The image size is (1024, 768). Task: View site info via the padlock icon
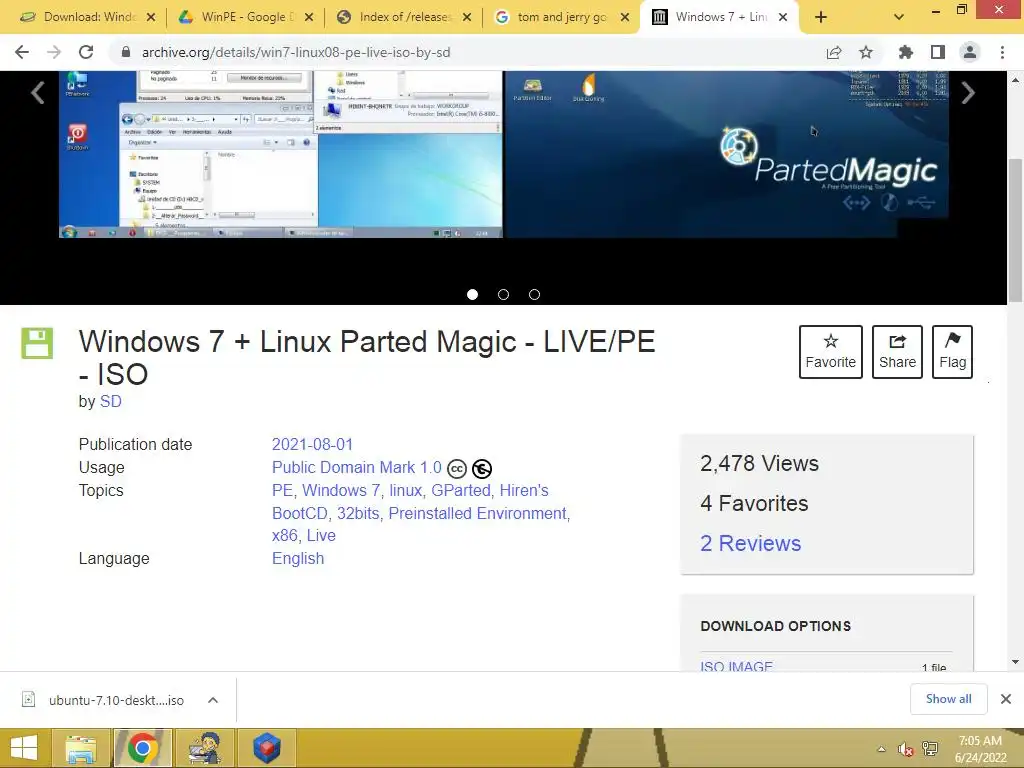coord(126,52)
